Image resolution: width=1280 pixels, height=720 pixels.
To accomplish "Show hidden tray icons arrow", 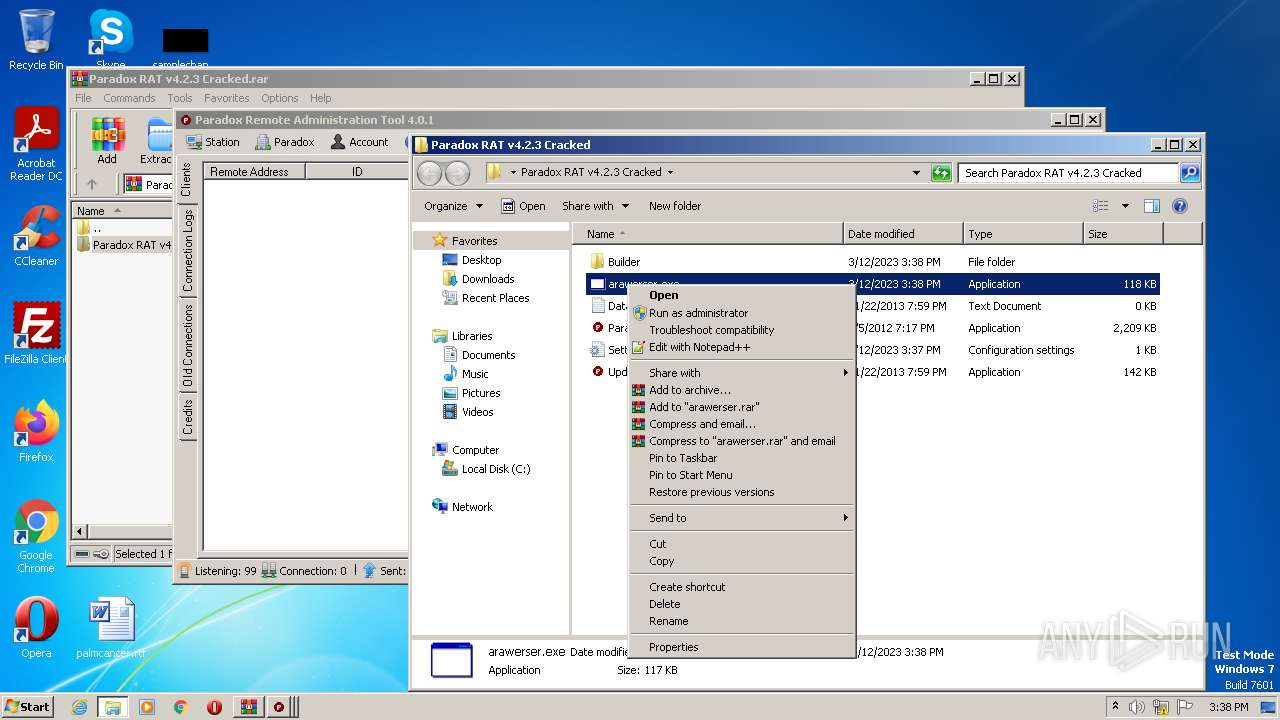I will [x=1115, y=707].
